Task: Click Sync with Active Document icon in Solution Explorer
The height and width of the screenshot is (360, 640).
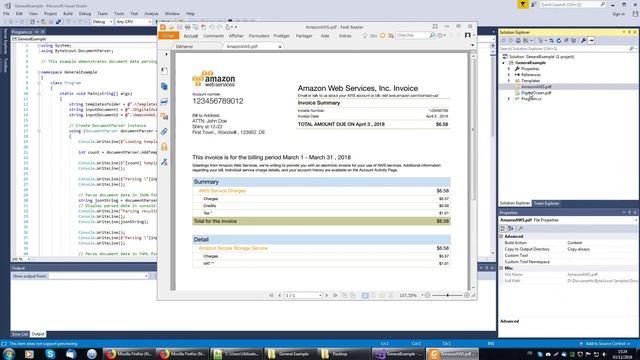Action: tap(551, 40)
